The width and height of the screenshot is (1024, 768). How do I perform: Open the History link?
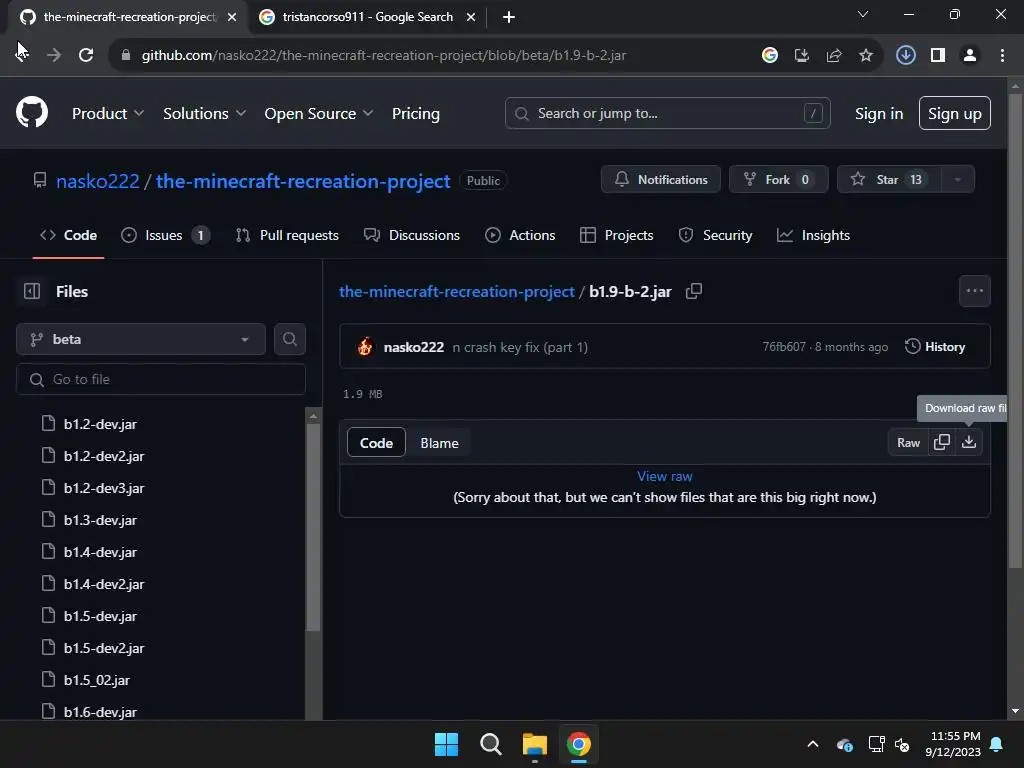[935, 347]
